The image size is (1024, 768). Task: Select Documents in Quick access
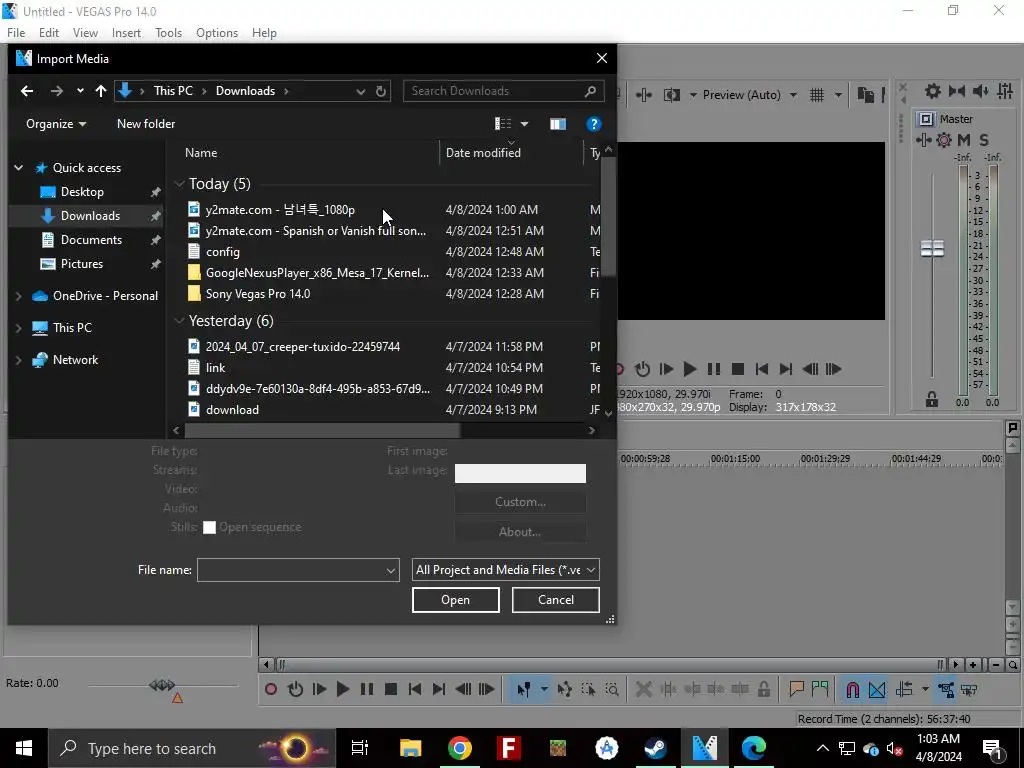(x=91, y=240)
